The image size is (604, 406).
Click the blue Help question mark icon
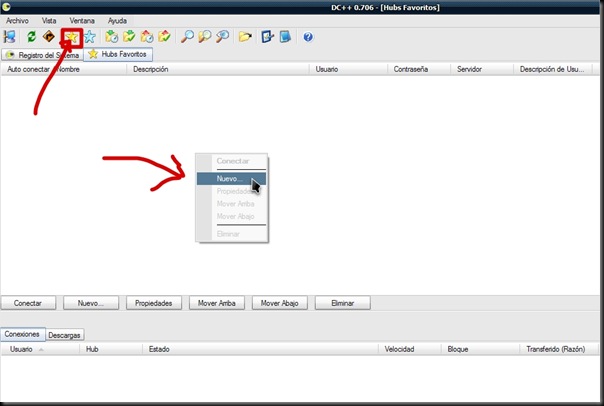pos(308,37)
